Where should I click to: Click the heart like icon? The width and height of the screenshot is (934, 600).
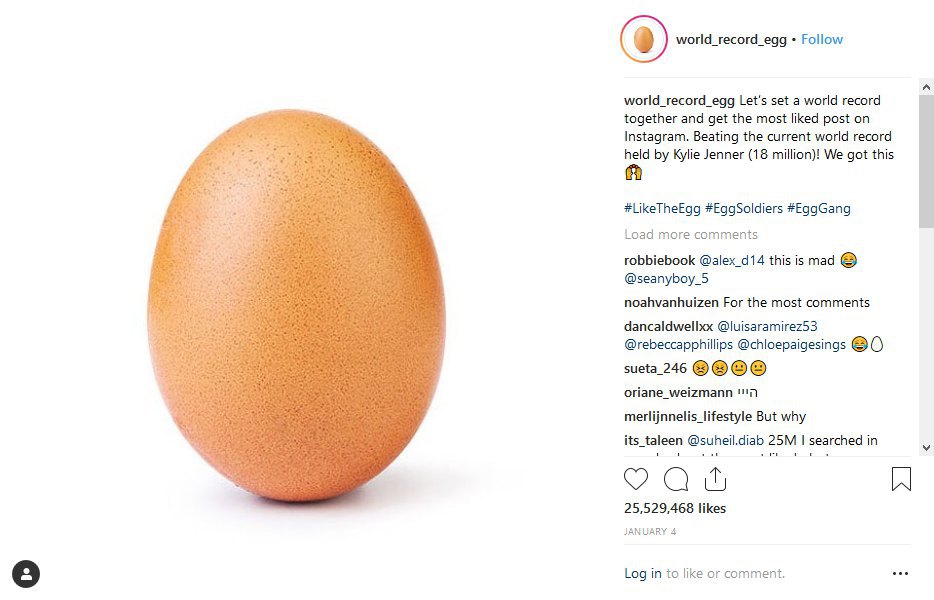point(636,480)
